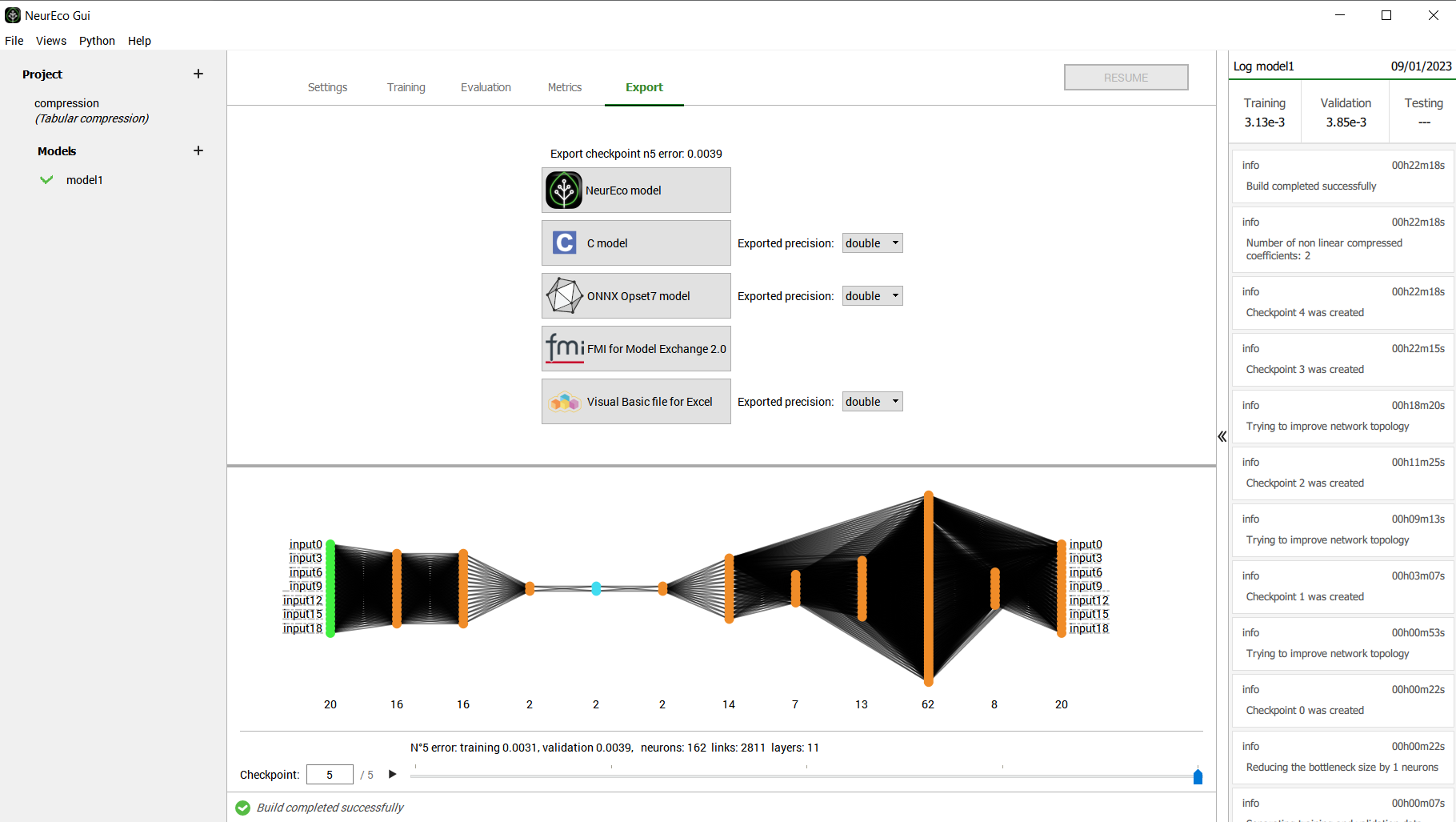Switch to the Evaluation tab
The width and height of the screenshot is (1456, 822).
[486, 87]
